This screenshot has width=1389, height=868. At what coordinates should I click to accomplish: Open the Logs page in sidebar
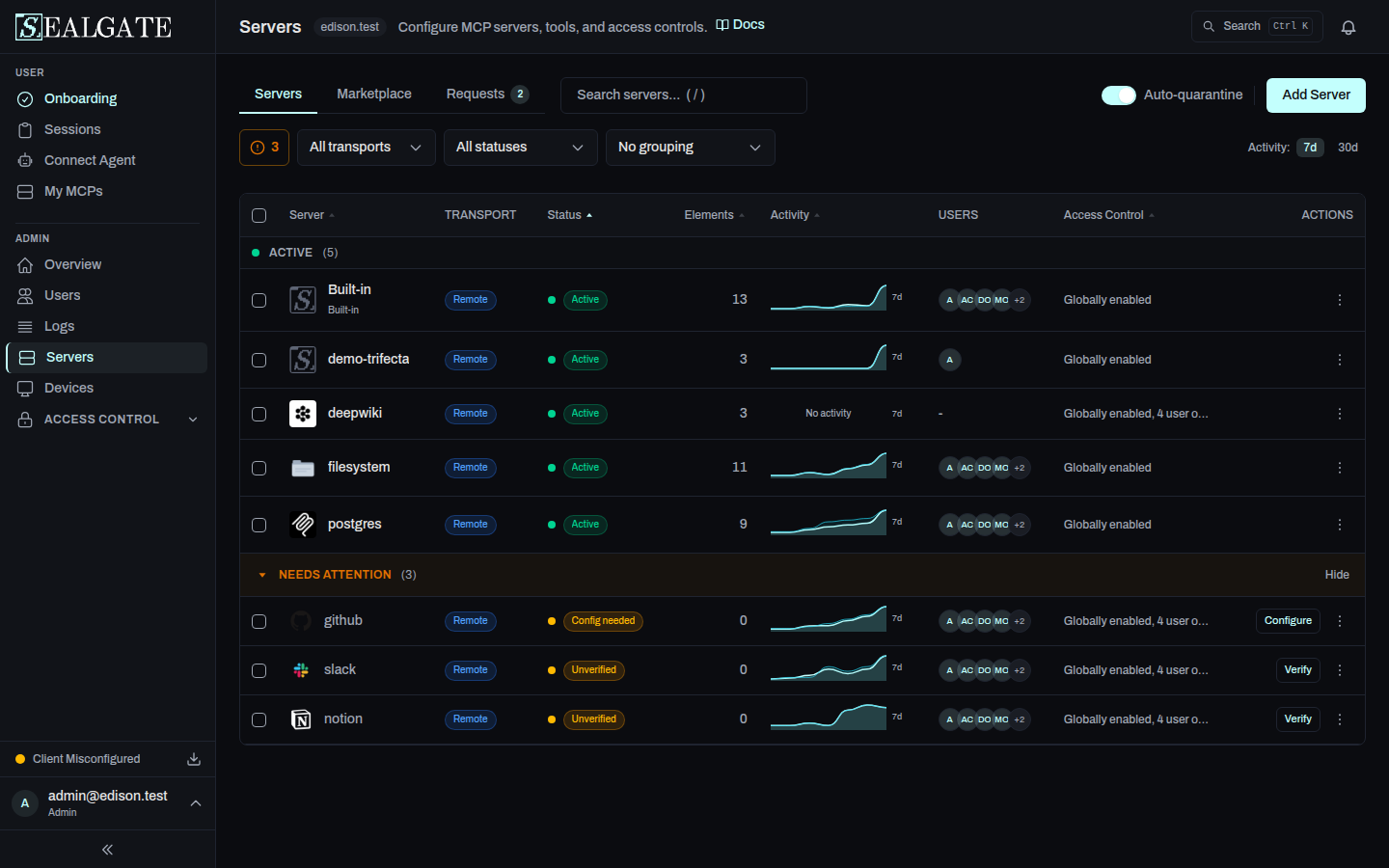[107, 326]
